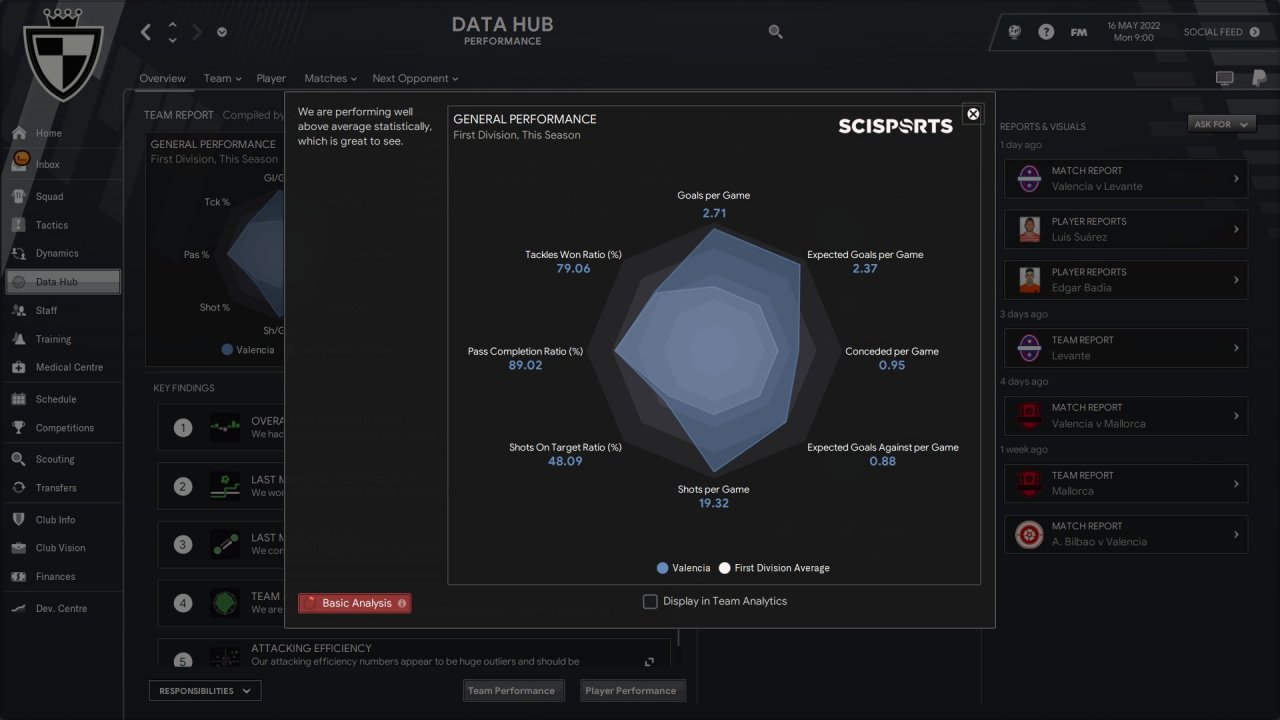Viewport: 1280px width, 720px height.
Task: Click the Basic Analysis button
Action: (x=355, y=603)
